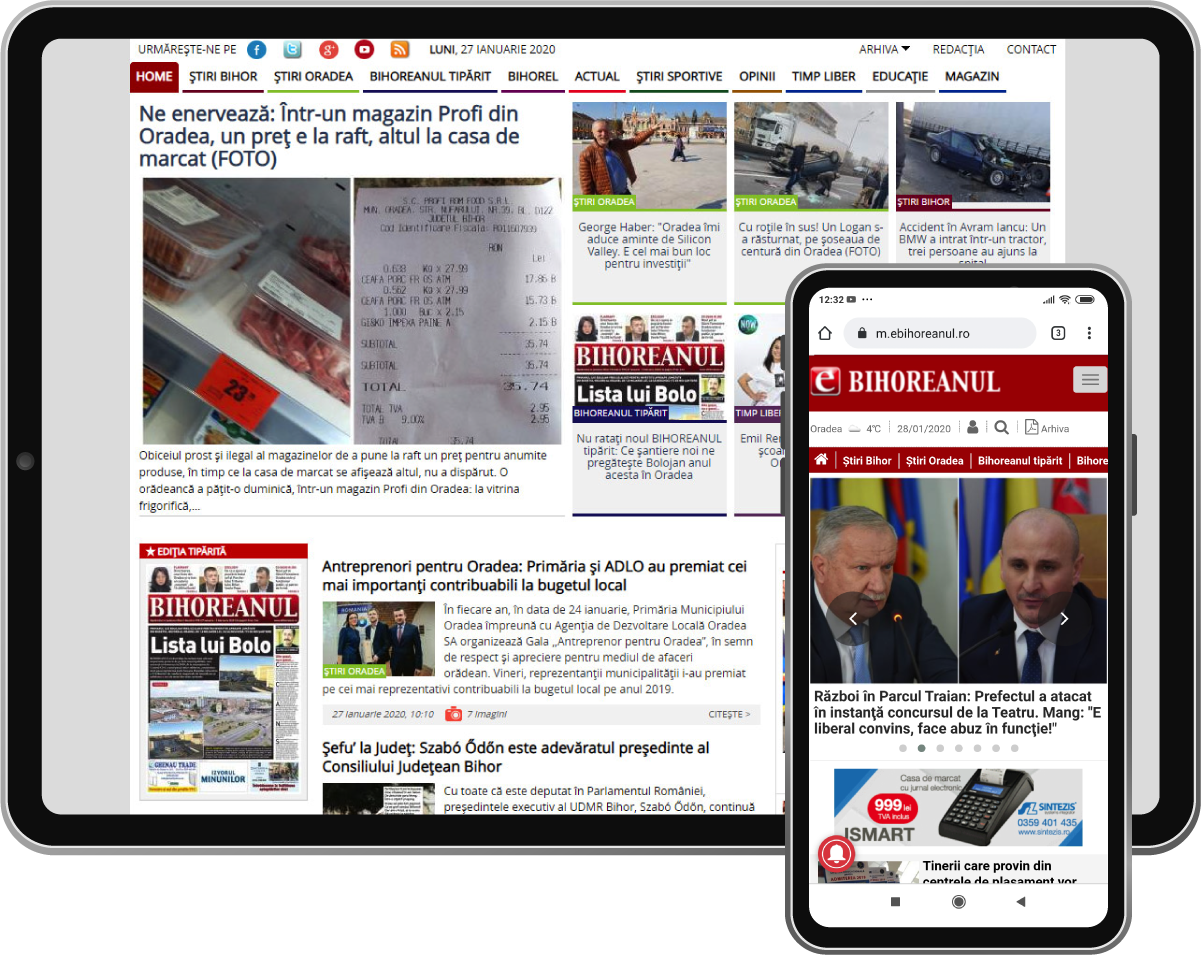Click LUNI, 27 IANUARIE 2020 date text
The width and height of the screenshot is (1201, 955).
point(492,49)
